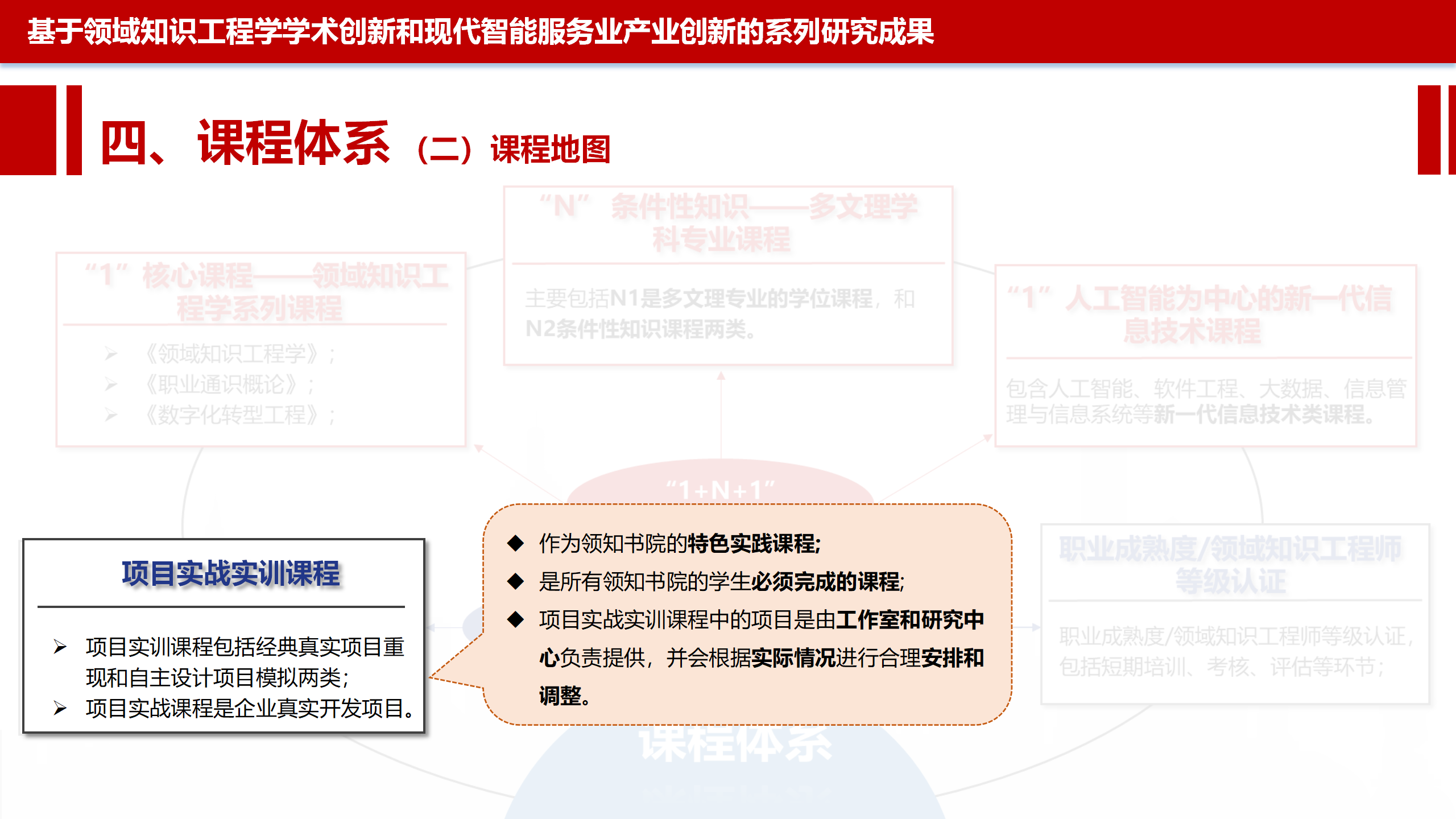Click the "1+N+1" label in the ellipse

coord(720,490)
